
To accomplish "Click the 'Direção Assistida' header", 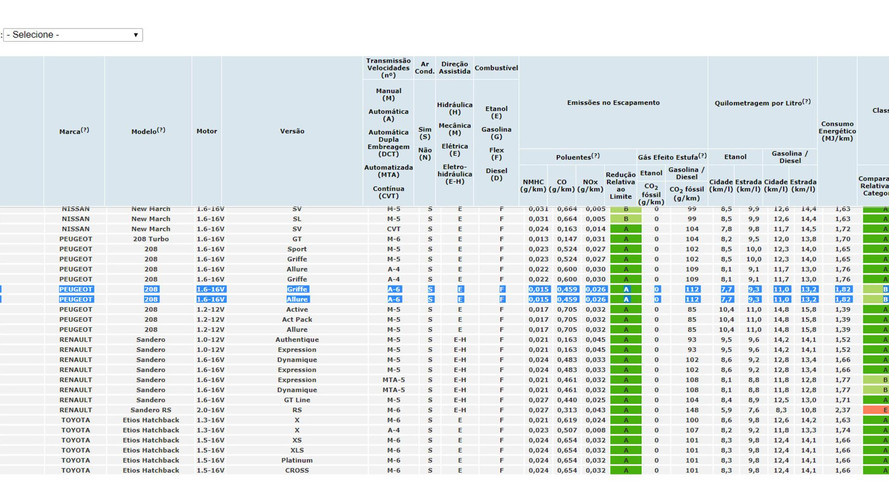I will coord(455,67).
